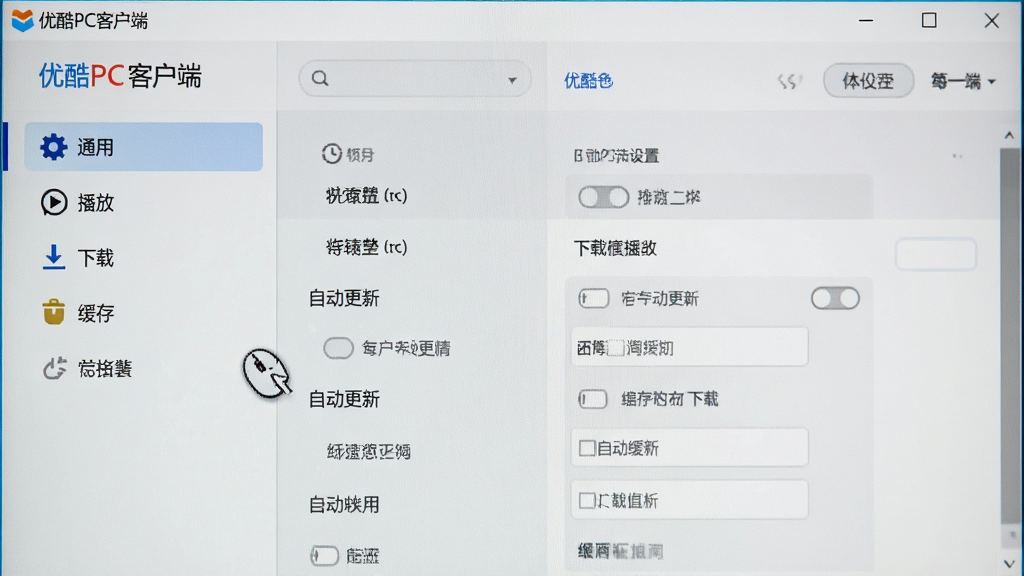Toggle the large switch right of 动更新

click(x=835, y=298)
